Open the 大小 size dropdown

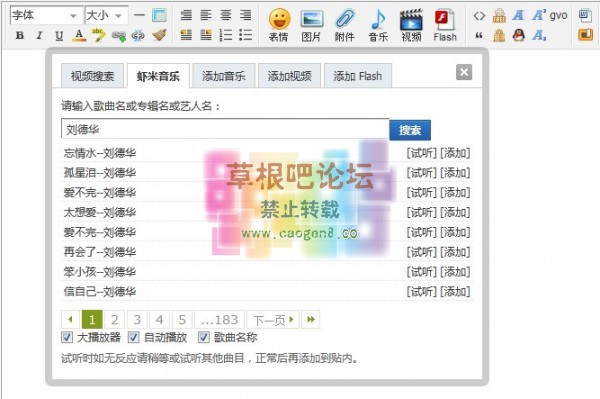coord(106,16)
